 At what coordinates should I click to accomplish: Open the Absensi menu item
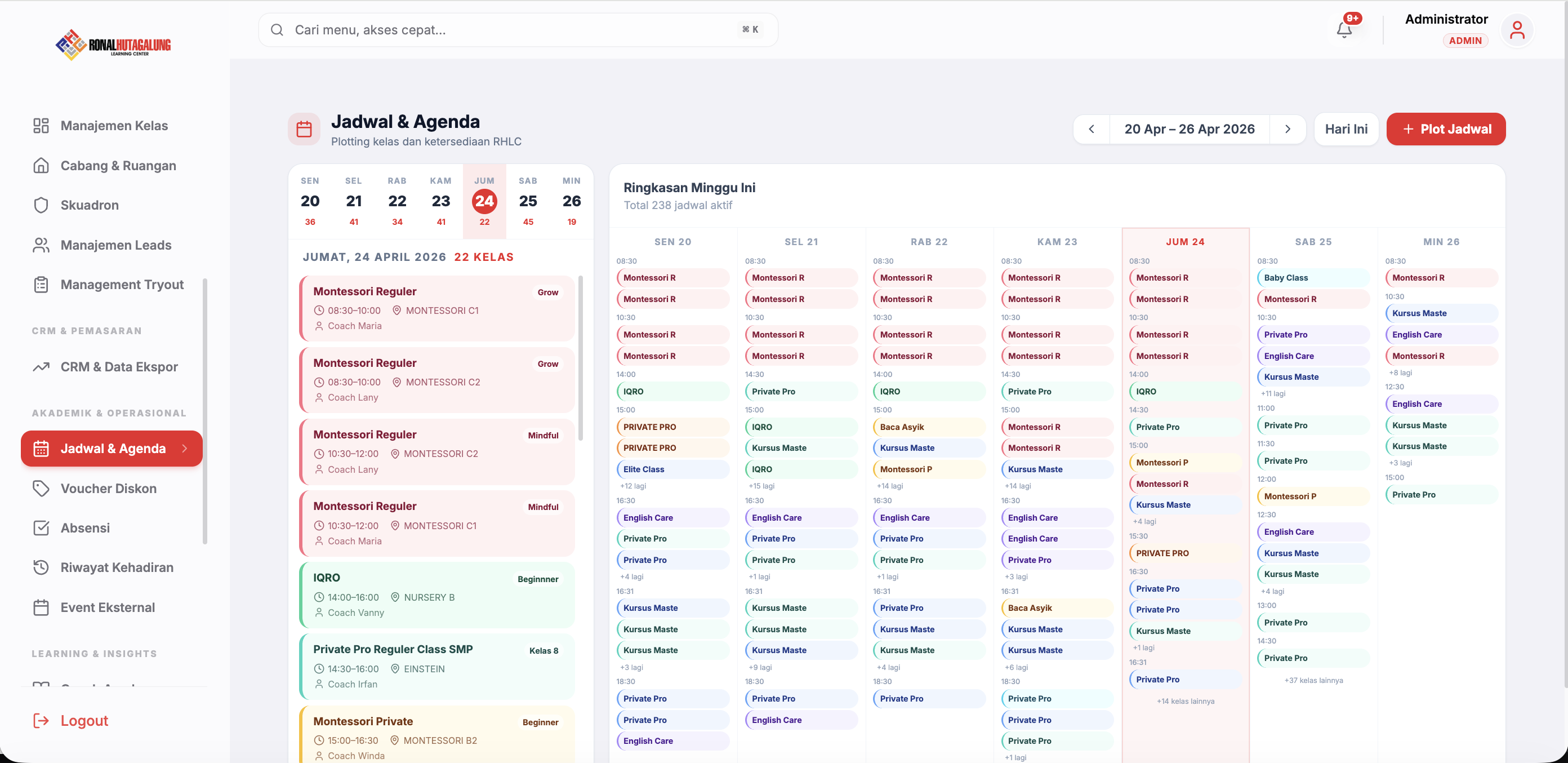point(85,528)
